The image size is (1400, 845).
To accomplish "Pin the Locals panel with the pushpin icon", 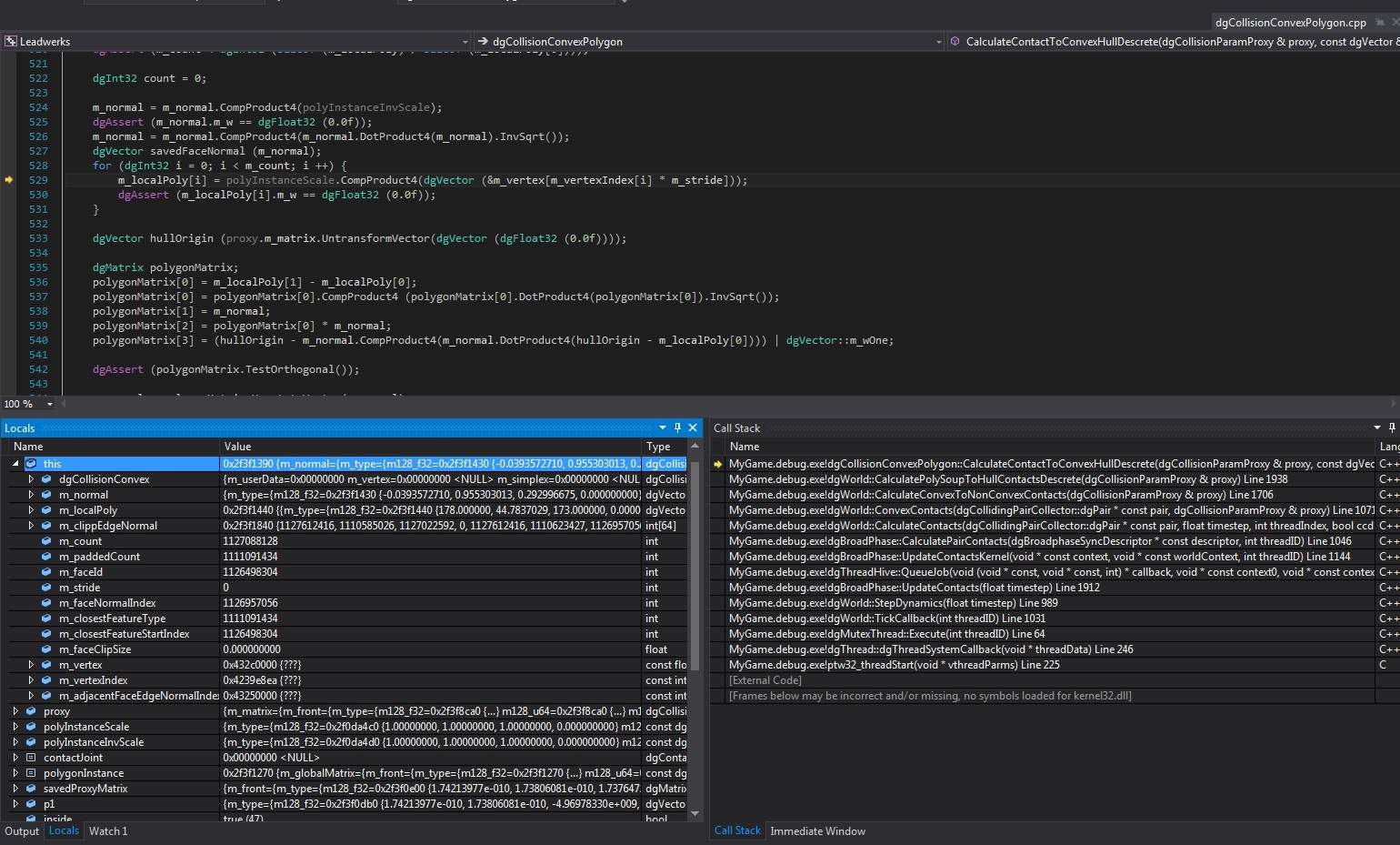I will [677, 428].
